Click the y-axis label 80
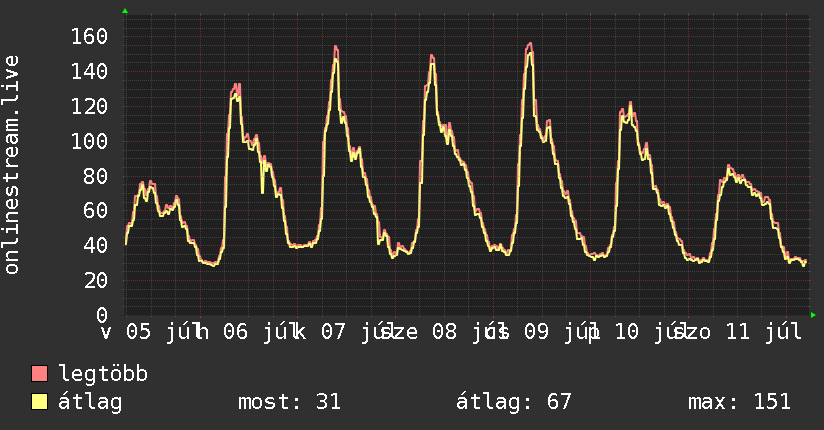The width and height of the screenshot is (824, 430). (x=96, y=176)
